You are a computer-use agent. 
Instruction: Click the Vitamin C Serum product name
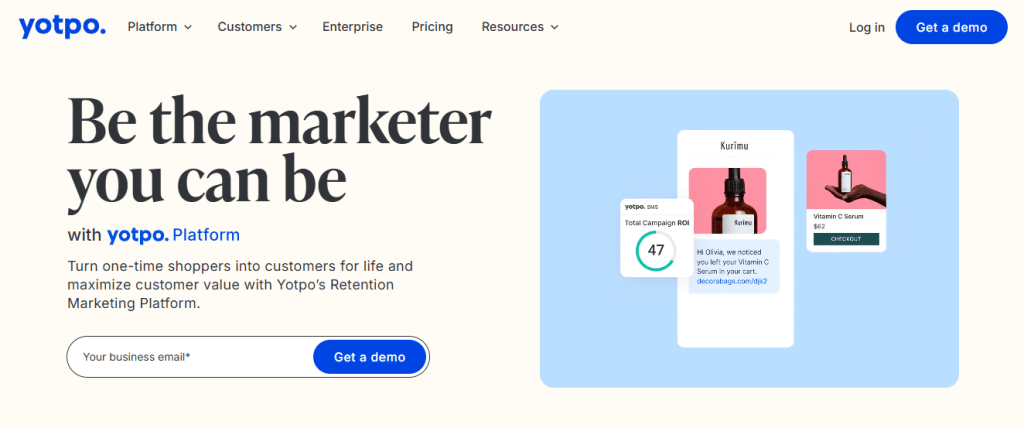pyautogui.click(x=838, y=216)
